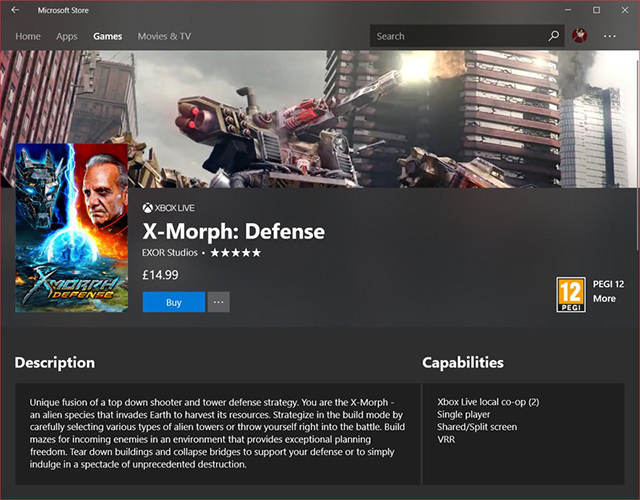640x500 pixels.
Task: Click the Capabilities heading
Action: click(x=463, y=362)
